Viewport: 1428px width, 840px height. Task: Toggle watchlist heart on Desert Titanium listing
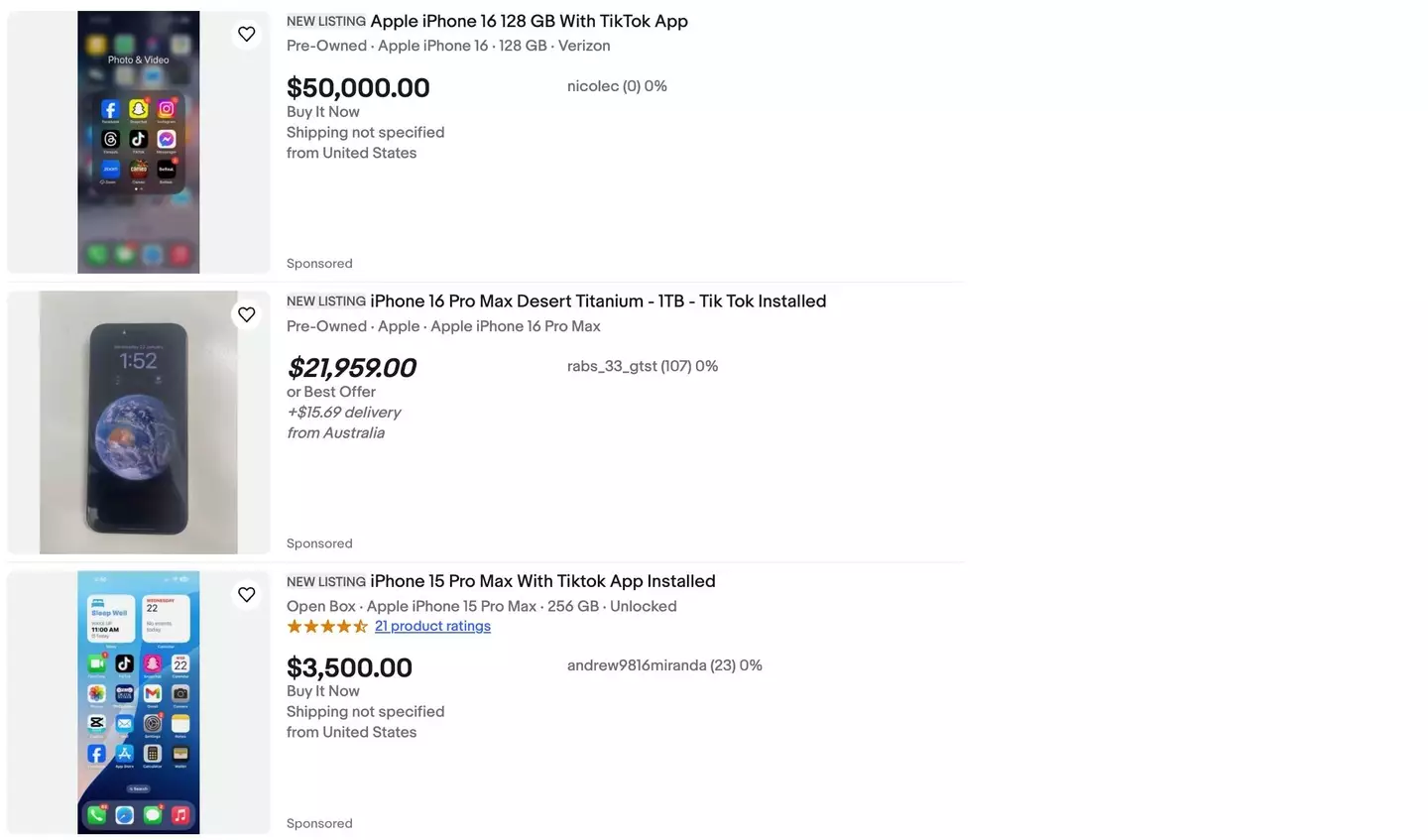coord(247,315)
